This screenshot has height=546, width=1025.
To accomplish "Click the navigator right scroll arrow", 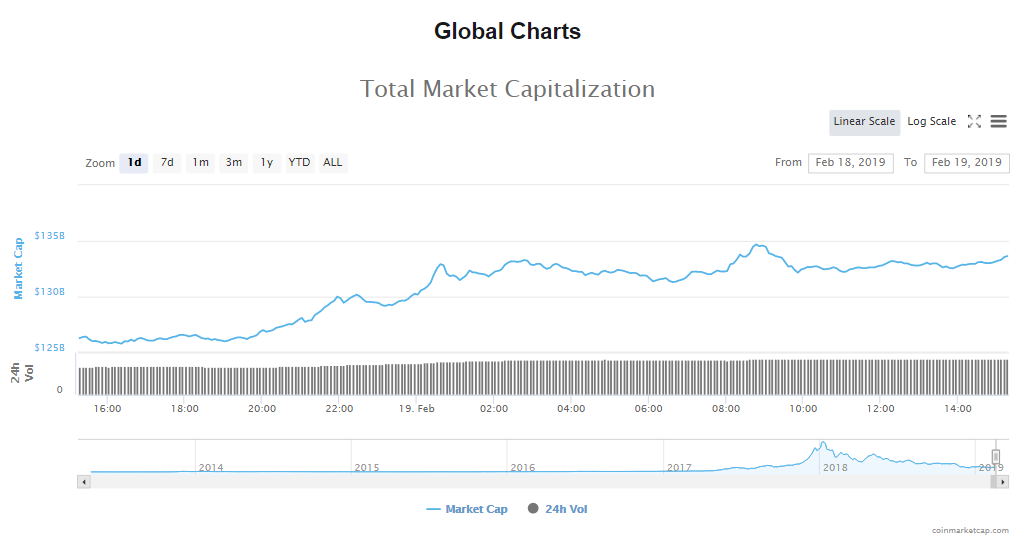I will pyautogui.click(x=1002, y=482).
